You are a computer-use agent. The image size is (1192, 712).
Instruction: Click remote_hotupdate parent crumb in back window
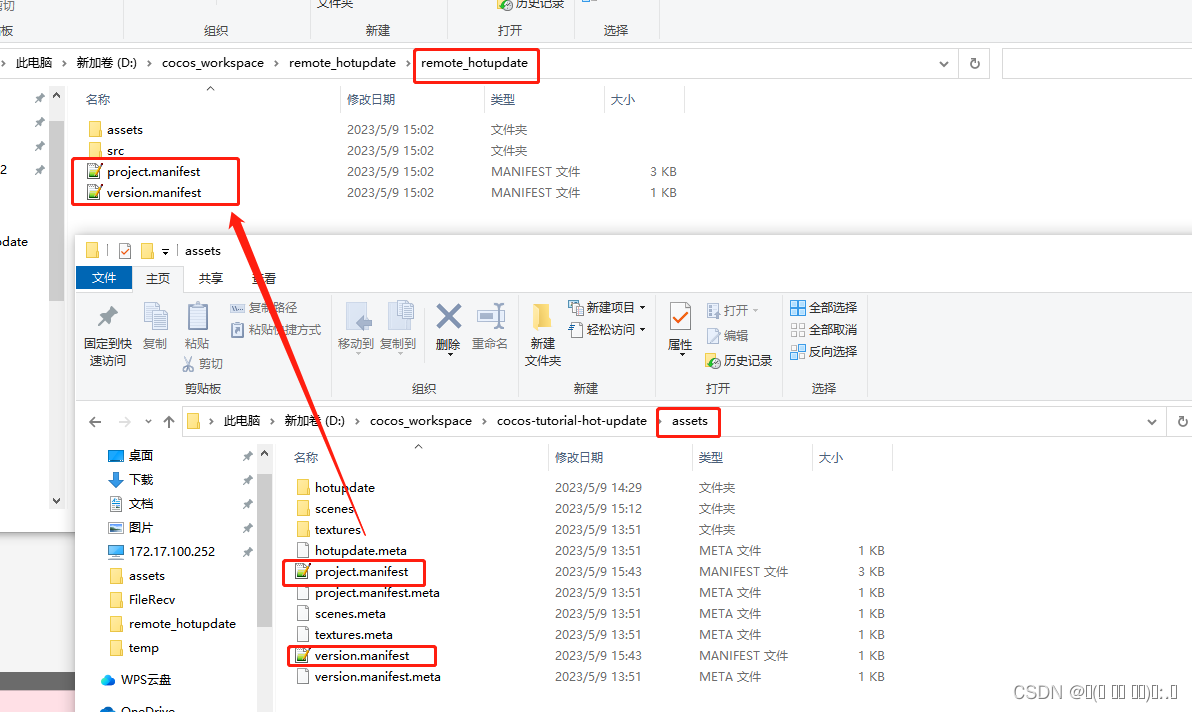(342, 63)
